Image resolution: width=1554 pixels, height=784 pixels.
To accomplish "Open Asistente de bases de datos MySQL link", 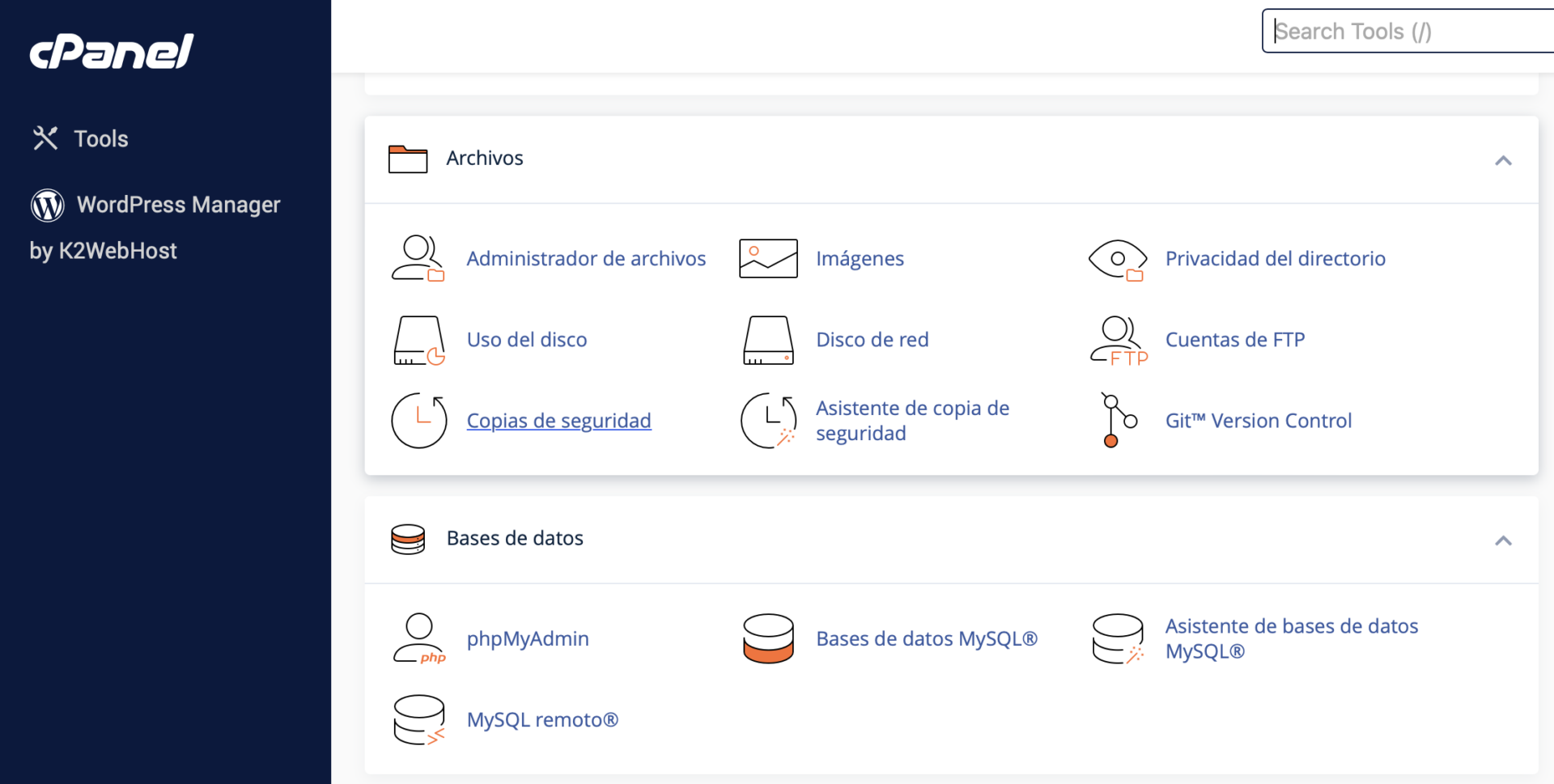I will click(1292, 638).
